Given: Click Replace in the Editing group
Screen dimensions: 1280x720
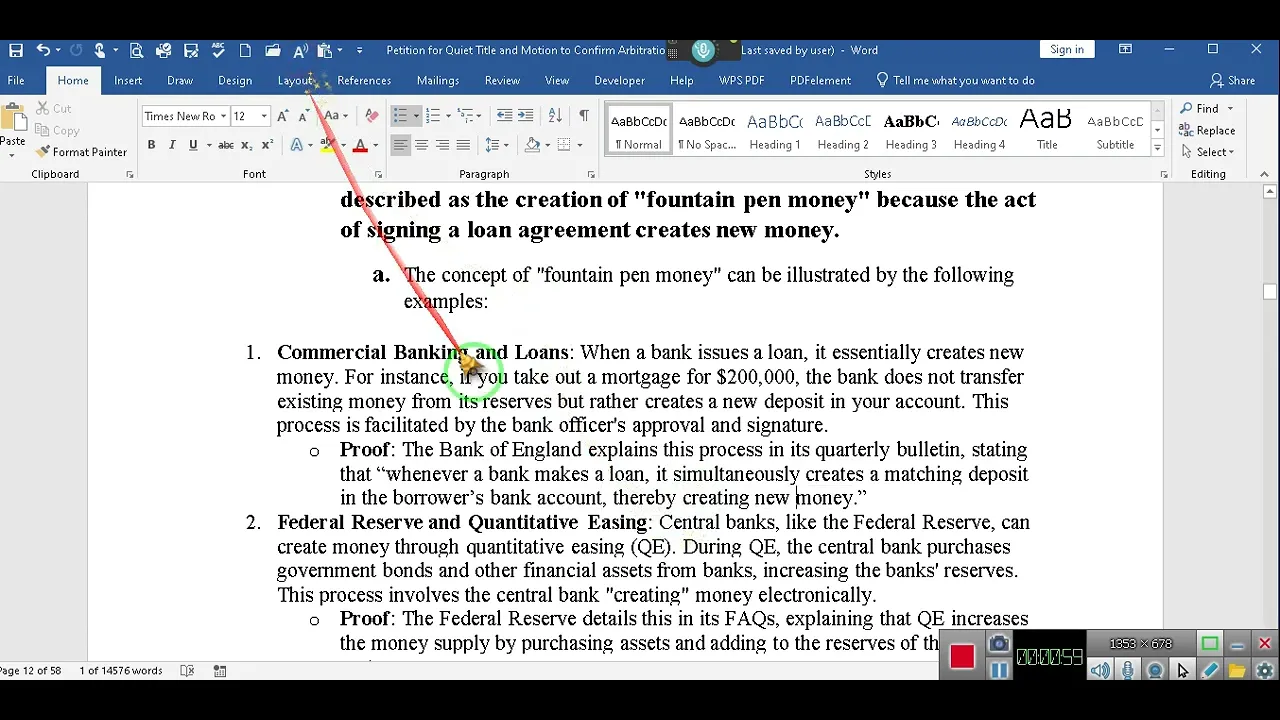Looking at the screenshot, I should [1207, 130].
